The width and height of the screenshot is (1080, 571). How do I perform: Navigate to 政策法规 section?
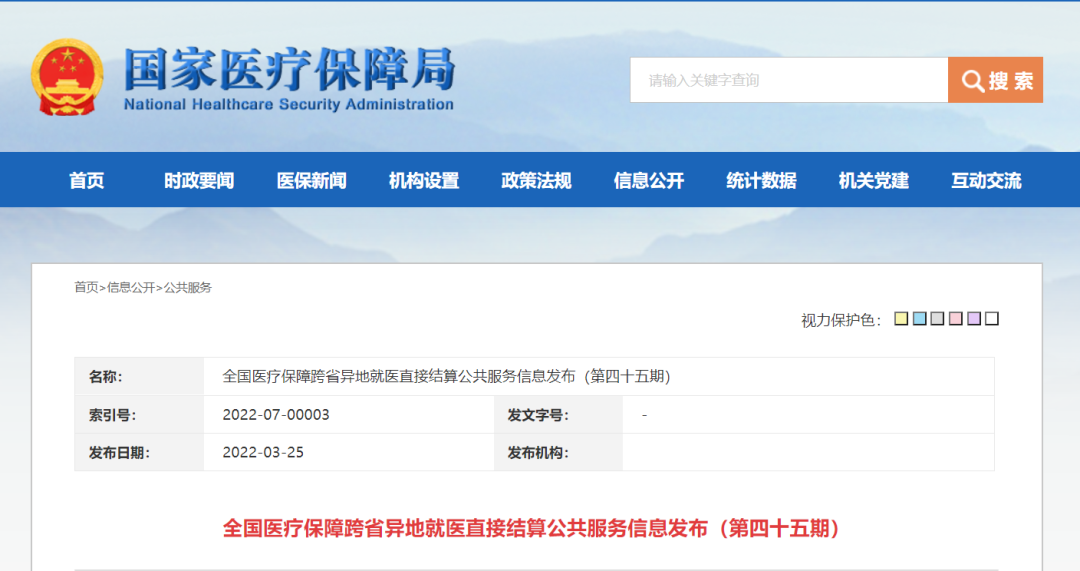(x=536, y=181)
